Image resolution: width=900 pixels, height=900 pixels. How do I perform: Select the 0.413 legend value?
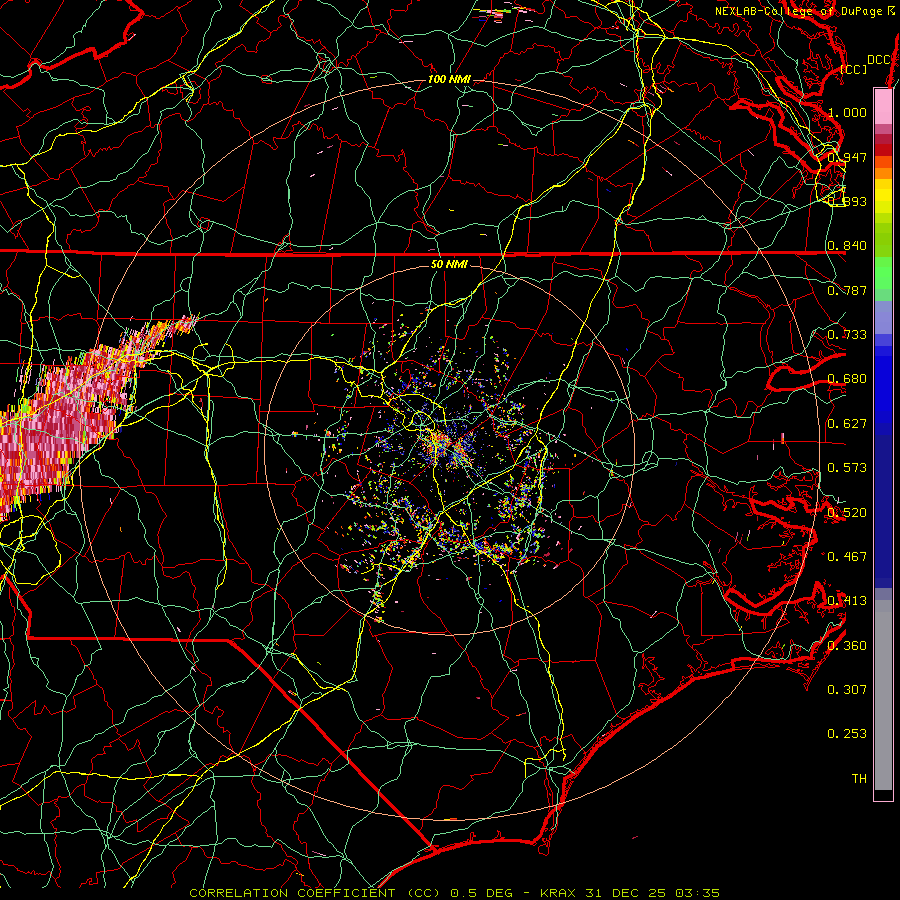[x=847, y=601]
